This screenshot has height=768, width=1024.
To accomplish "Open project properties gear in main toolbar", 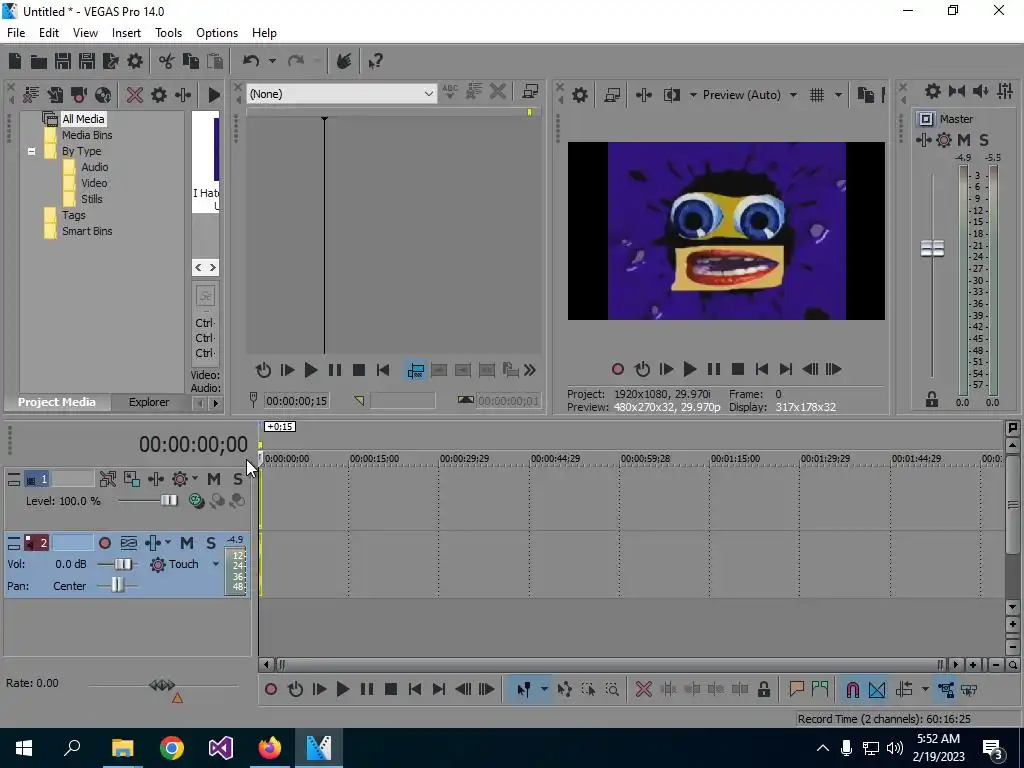I will pyautogui.click(x=135, y=61).
